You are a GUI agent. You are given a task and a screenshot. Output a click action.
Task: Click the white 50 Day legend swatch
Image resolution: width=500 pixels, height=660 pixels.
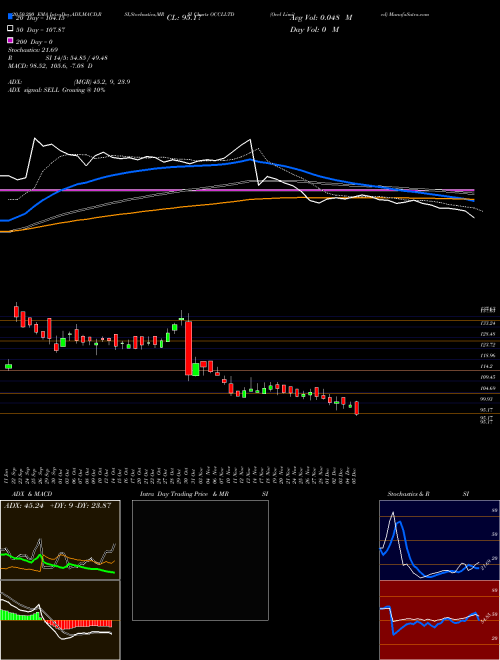click(x=10, y=29)
